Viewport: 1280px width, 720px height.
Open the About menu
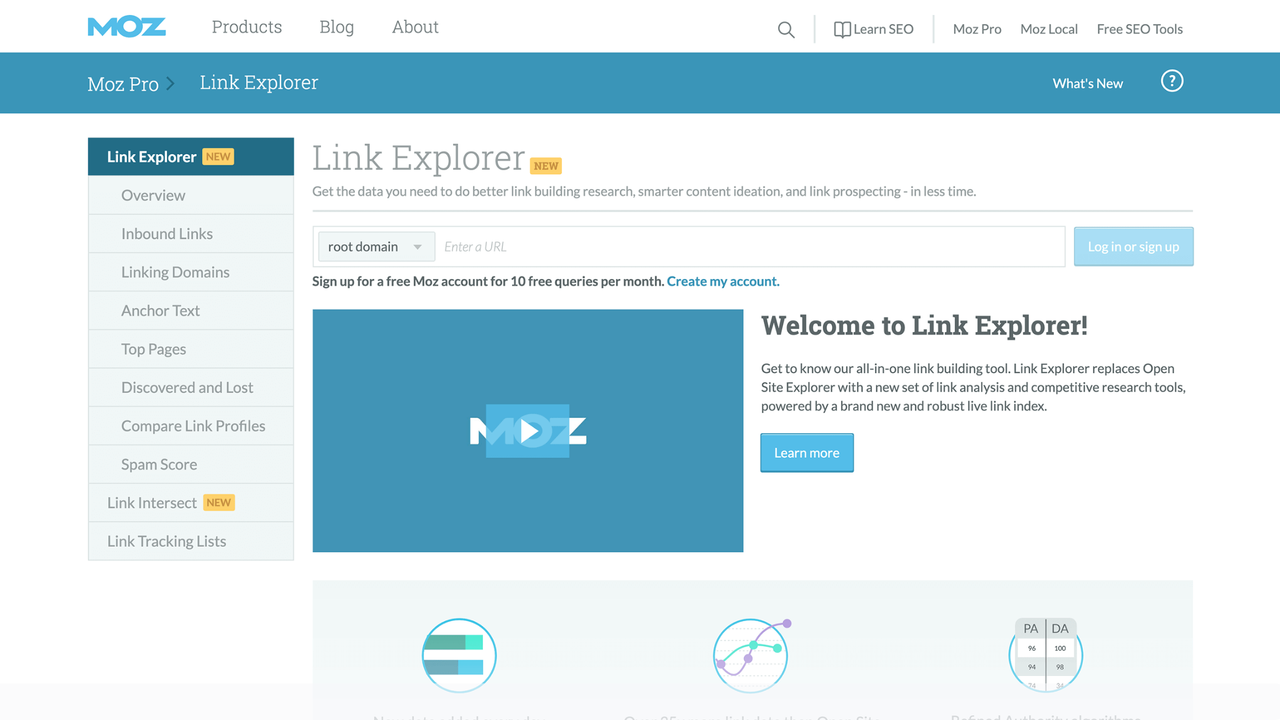[x=415, y=27]
